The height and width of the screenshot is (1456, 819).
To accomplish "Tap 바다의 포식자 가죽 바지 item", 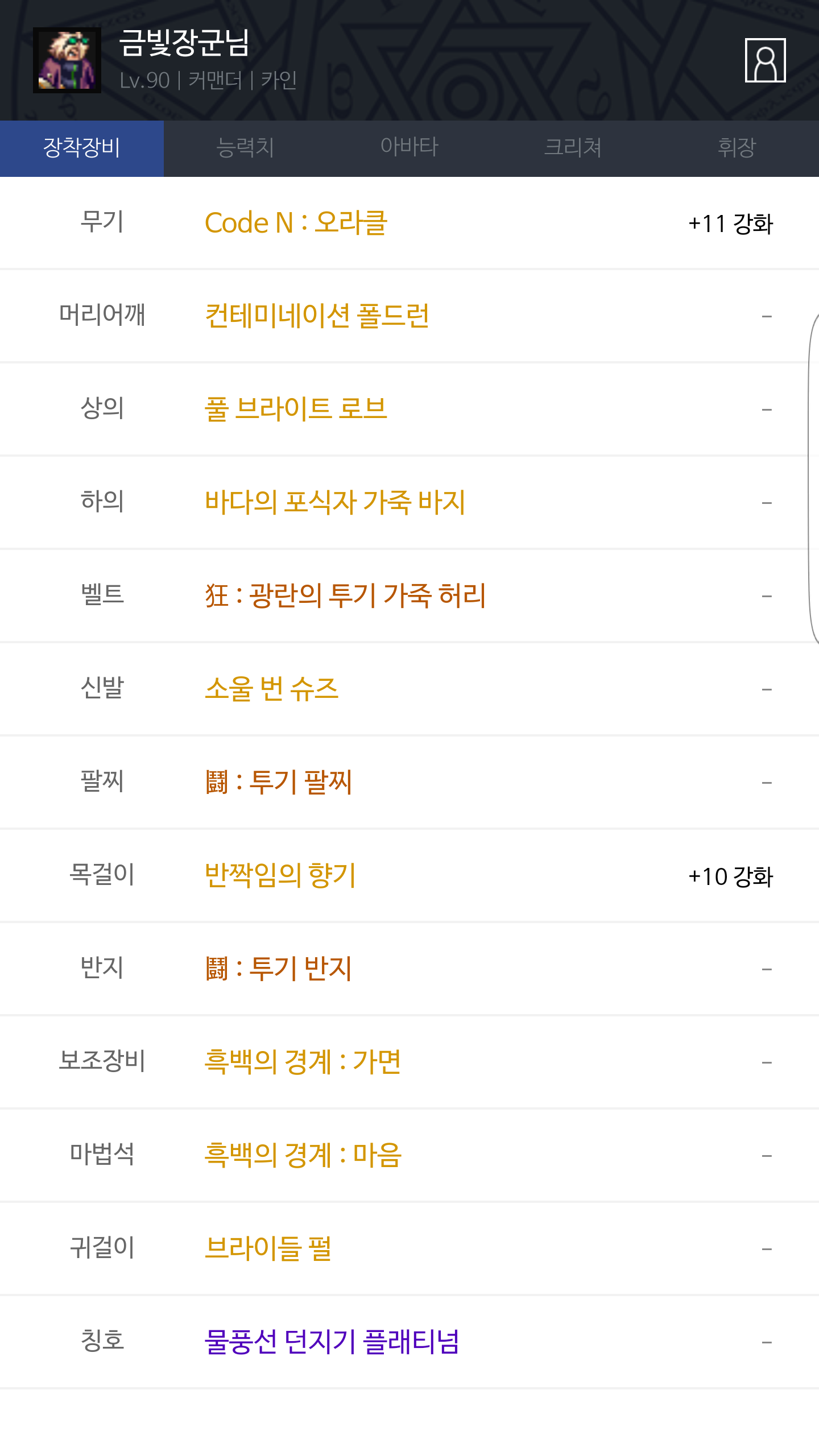I will click(335, 503).
